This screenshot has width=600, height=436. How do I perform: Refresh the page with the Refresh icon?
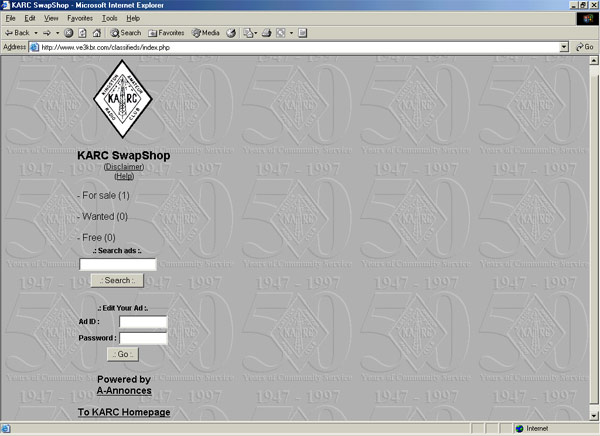click(x=82, y=33)
